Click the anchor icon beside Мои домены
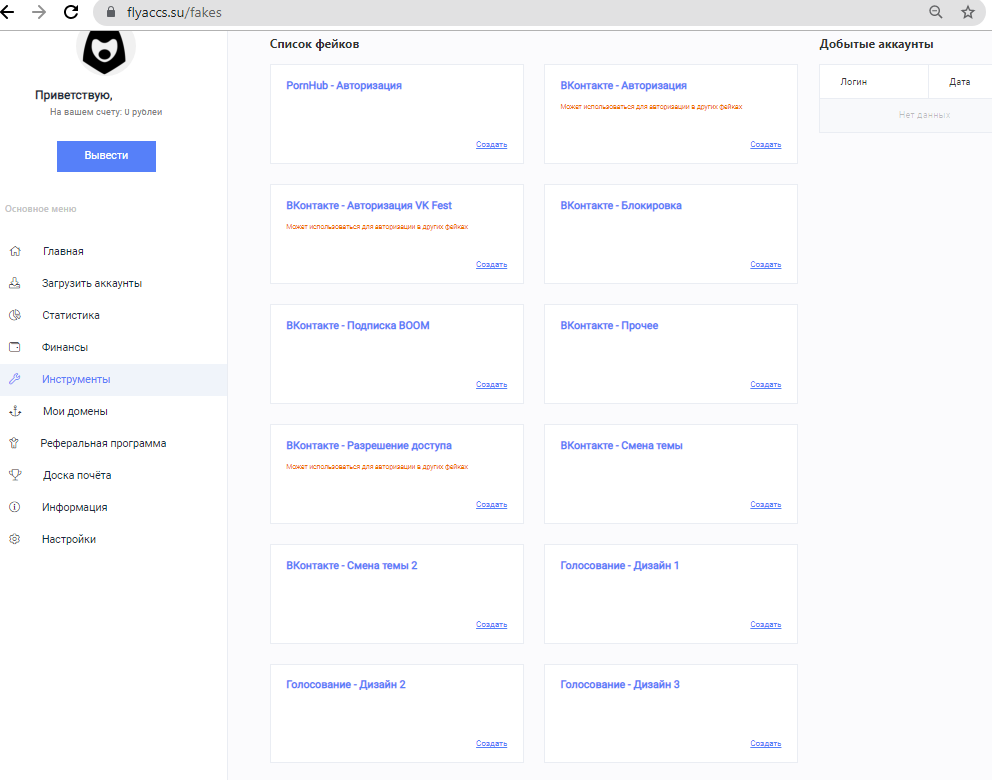This screenshot has height=780, width=992. pos(15,411)
